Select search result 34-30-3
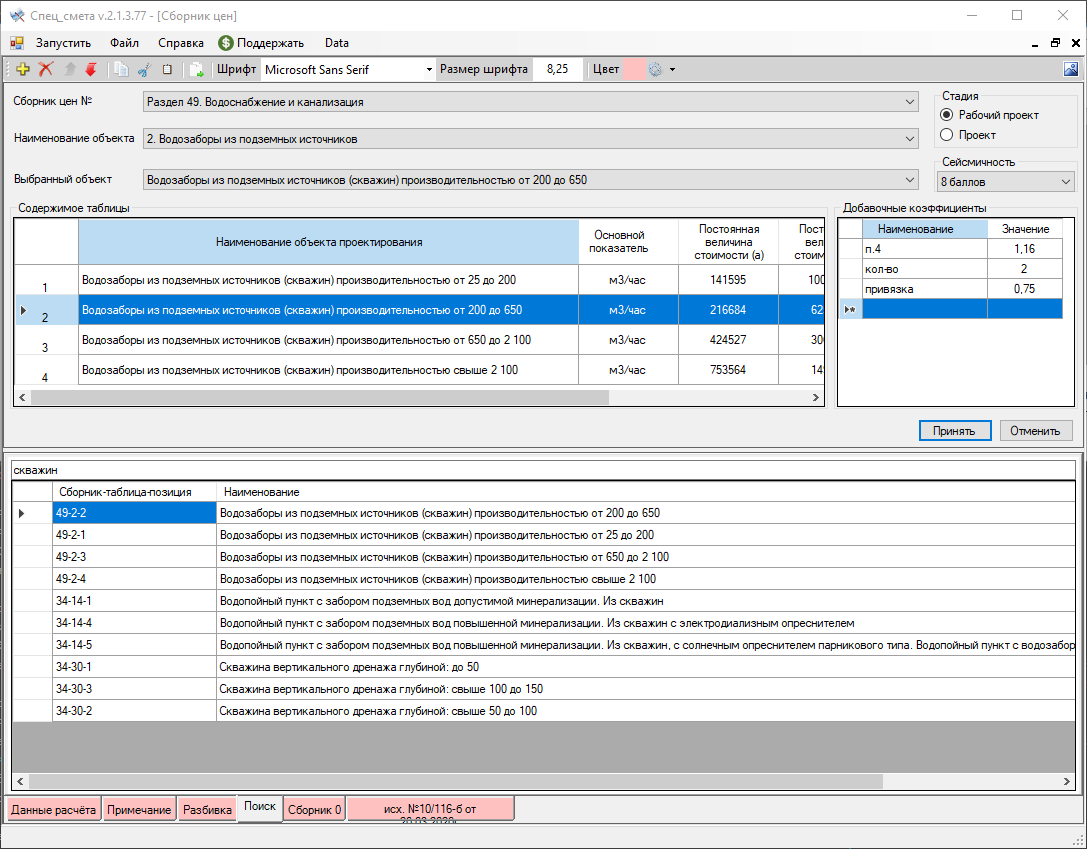Image resolution: width=1087 pixels, height=849 pixels. pyautogui.click(x=544, y=689)
